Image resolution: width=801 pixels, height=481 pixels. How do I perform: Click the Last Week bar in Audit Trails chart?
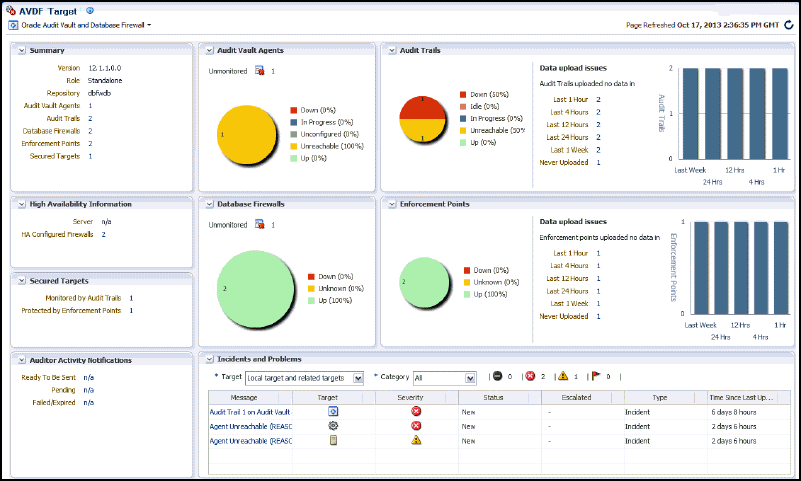click(690, 113)
